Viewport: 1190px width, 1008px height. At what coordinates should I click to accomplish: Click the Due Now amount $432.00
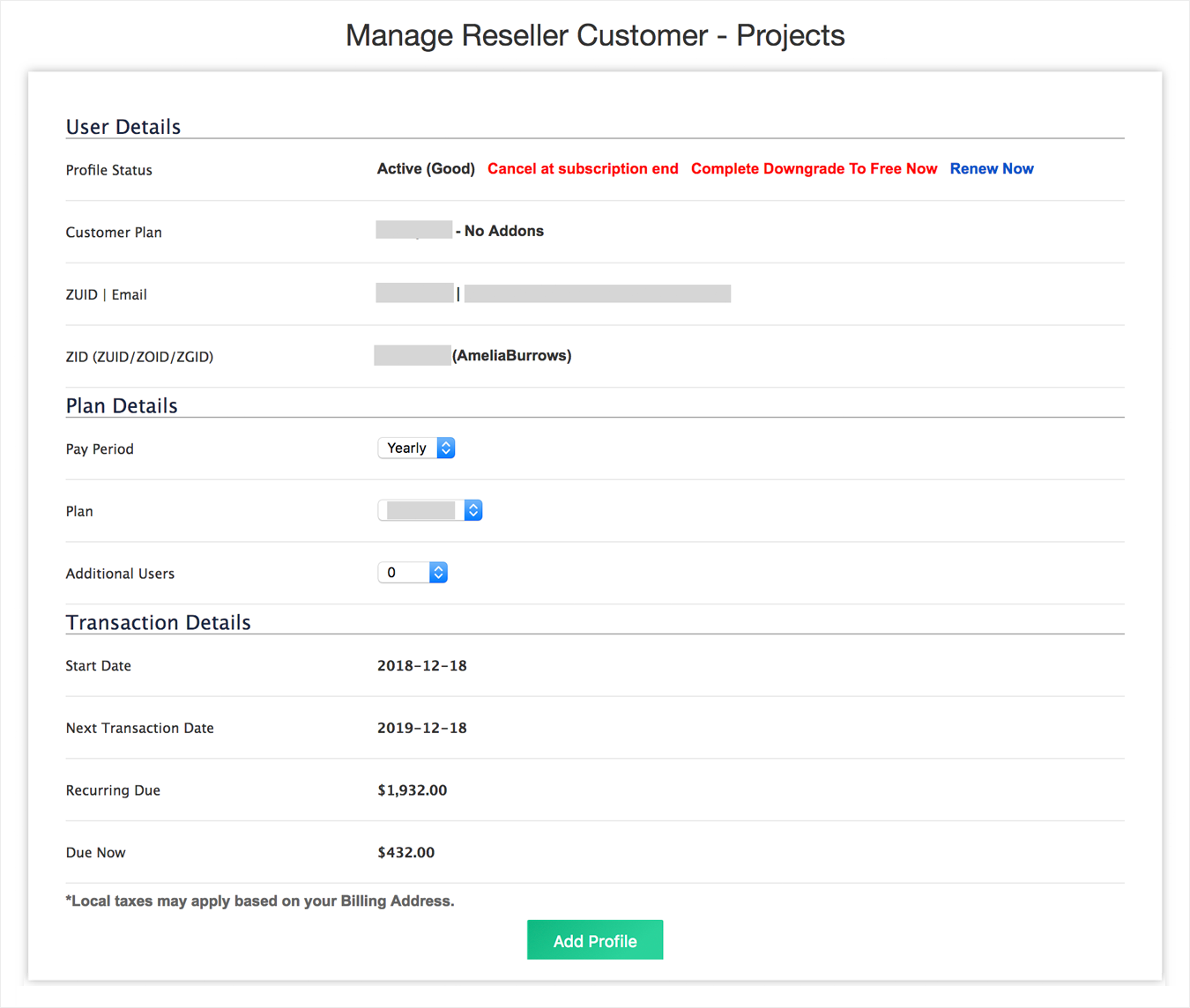pyautogui.click(x=406, y=853)
